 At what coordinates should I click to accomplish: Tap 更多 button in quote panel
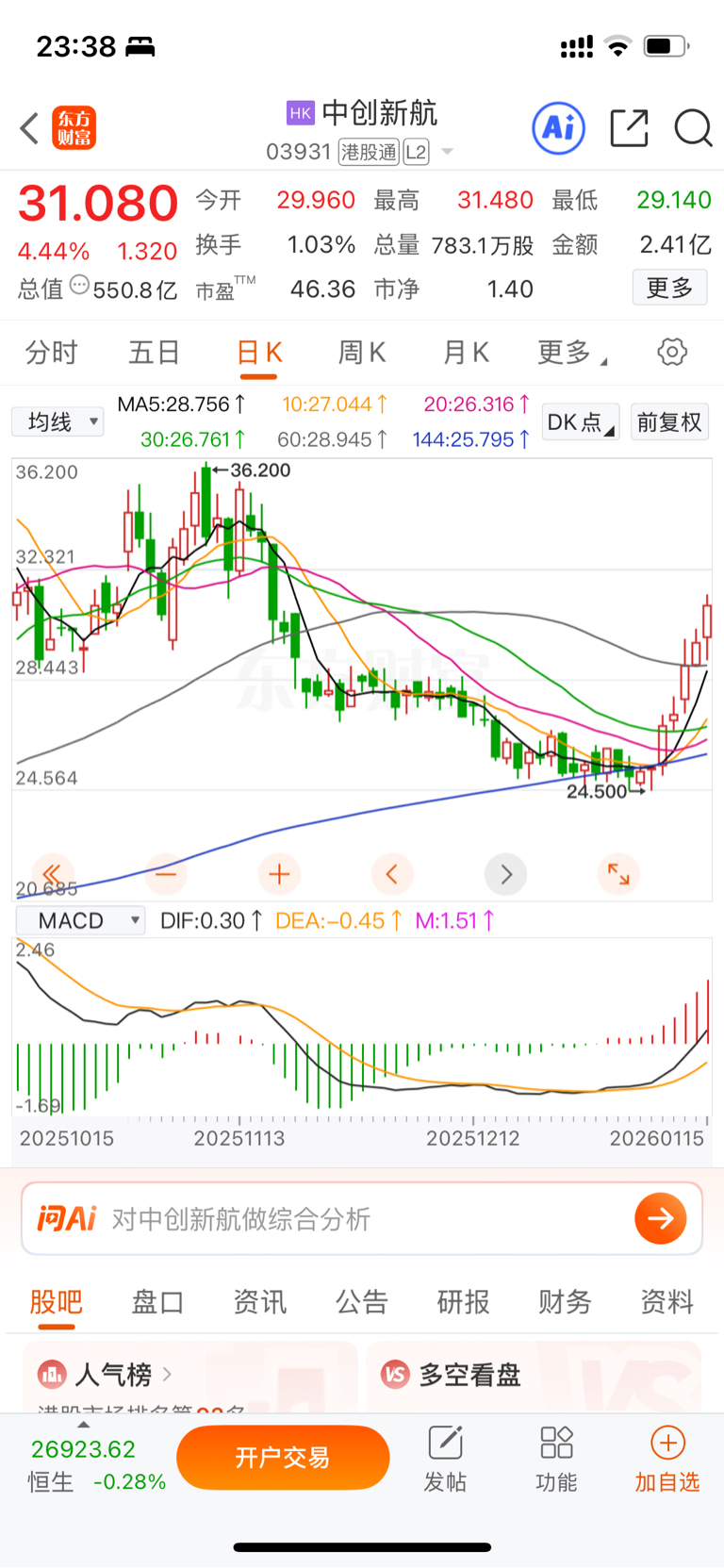pyautogui.click(x=669, y=288)
